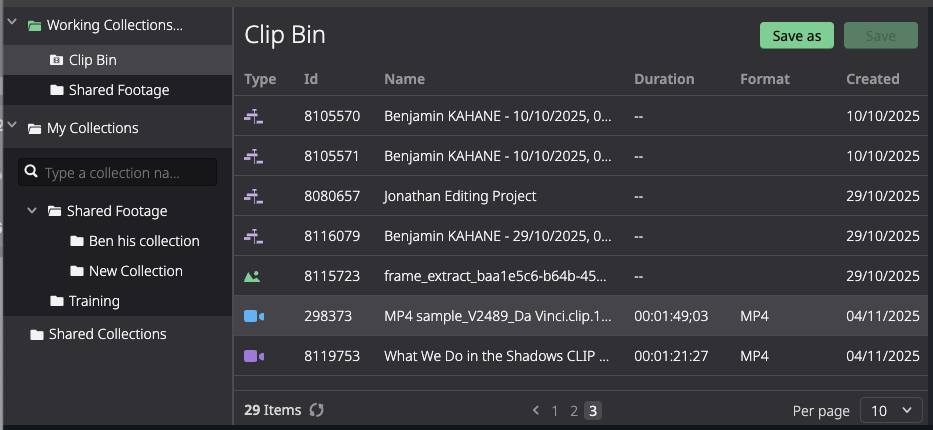Click id 8116079 in the table

pyautogui.click(x=332, y=237)
